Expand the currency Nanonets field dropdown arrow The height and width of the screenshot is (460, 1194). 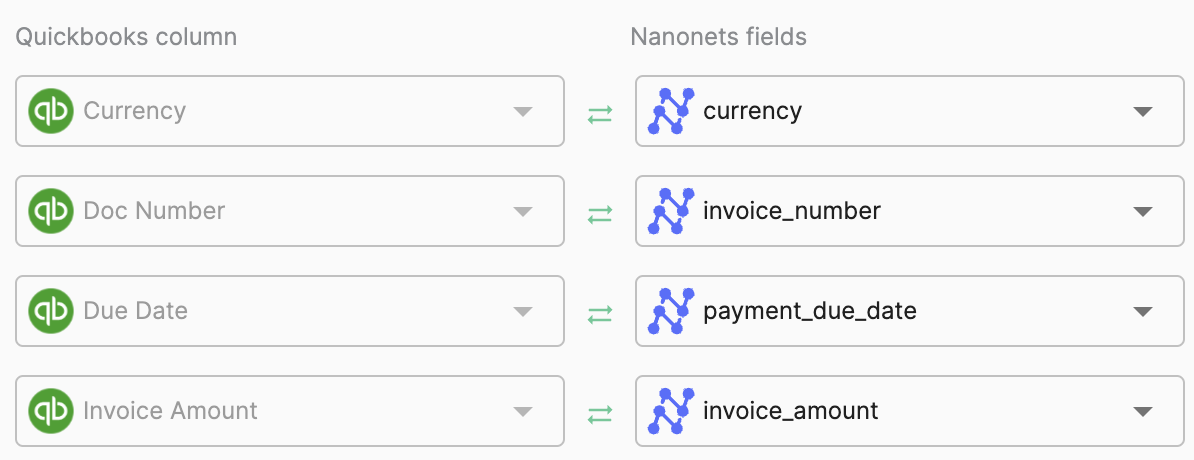(x=1143, y=111)
